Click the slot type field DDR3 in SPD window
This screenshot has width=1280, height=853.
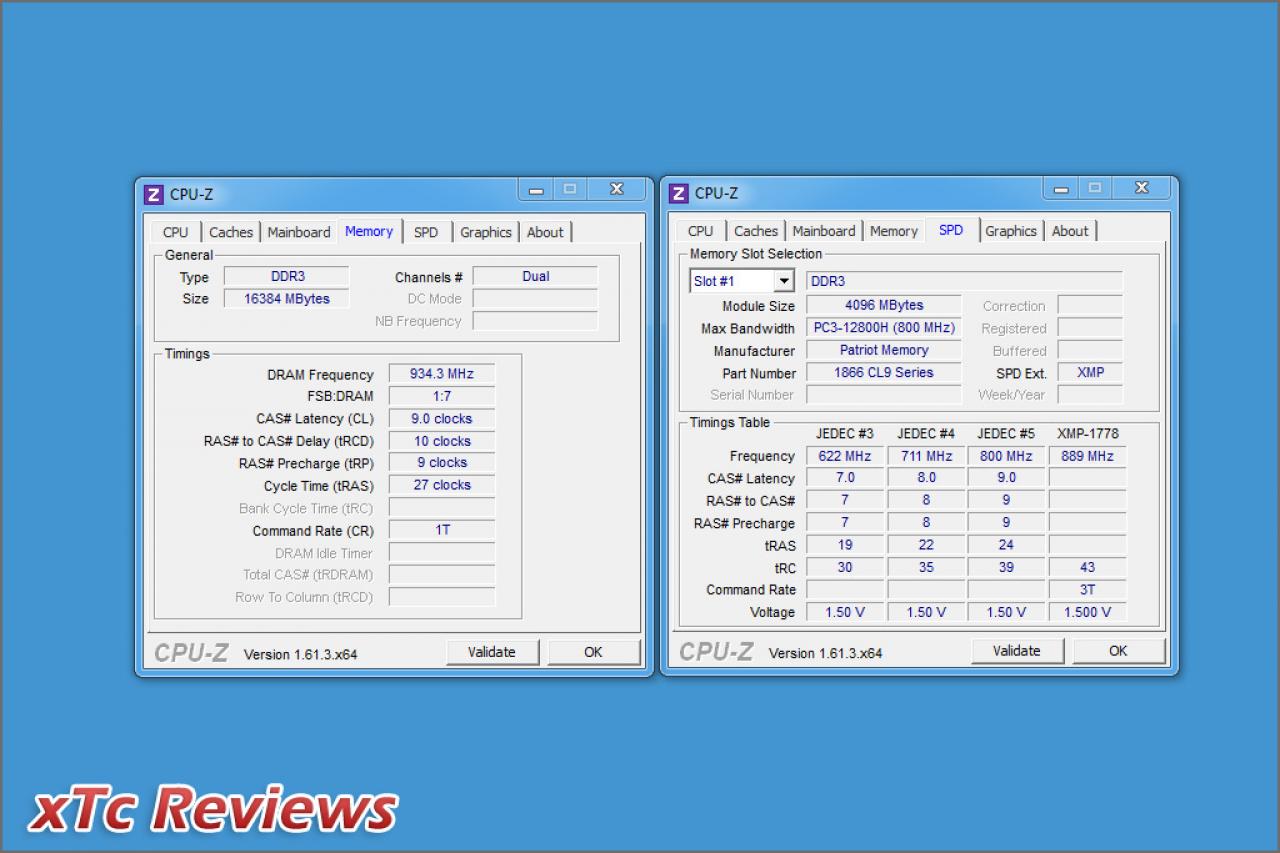(x=964, y=281)
